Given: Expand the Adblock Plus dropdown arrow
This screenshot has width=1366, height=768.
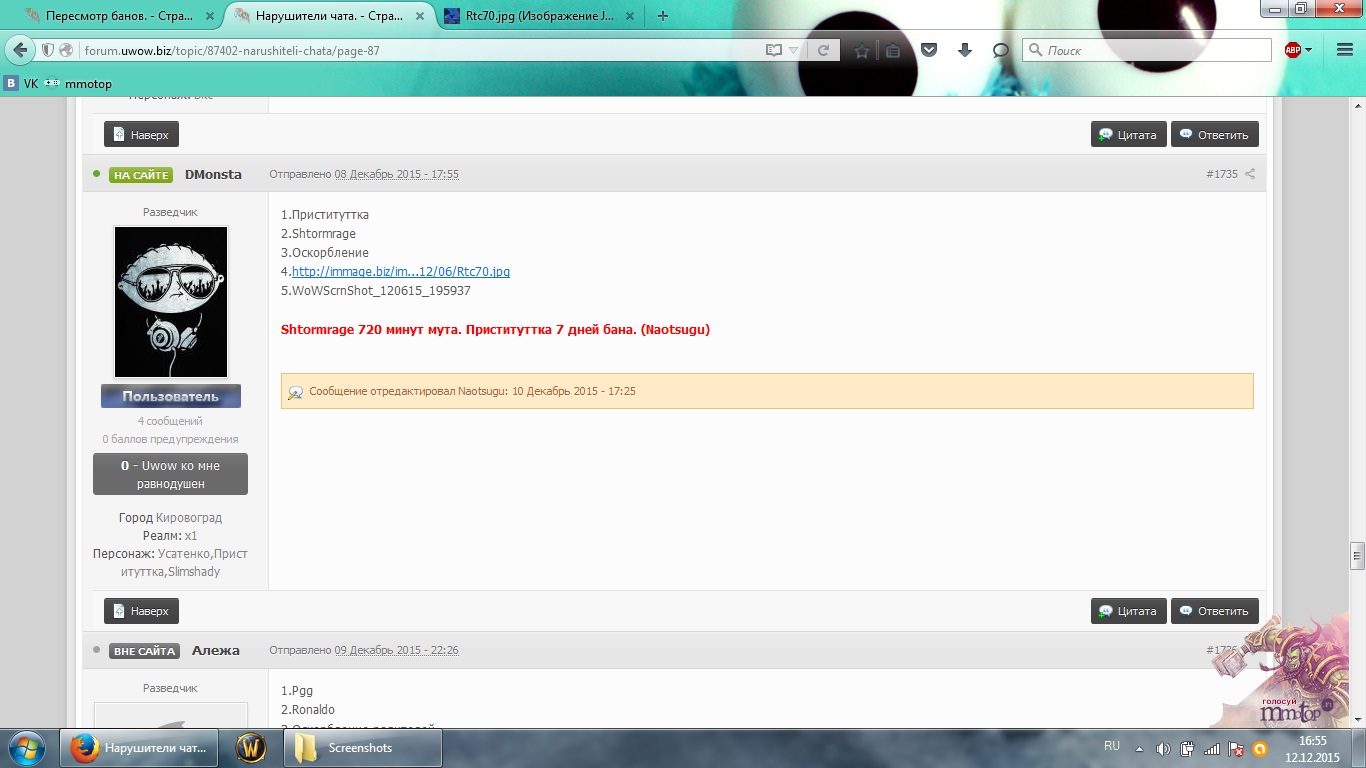Looking at the screenshot, I should point(1310,50).
